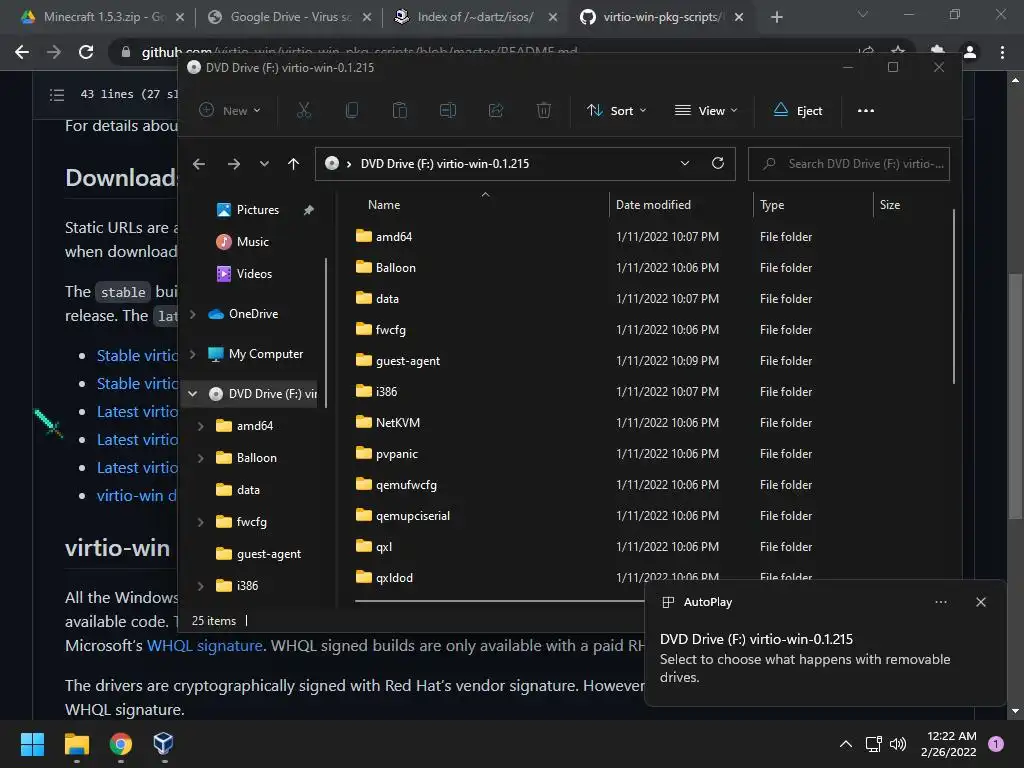Expand the address bar history dropdown
1024x768 pixels.
pyautogui.click(x=684, y=163)
